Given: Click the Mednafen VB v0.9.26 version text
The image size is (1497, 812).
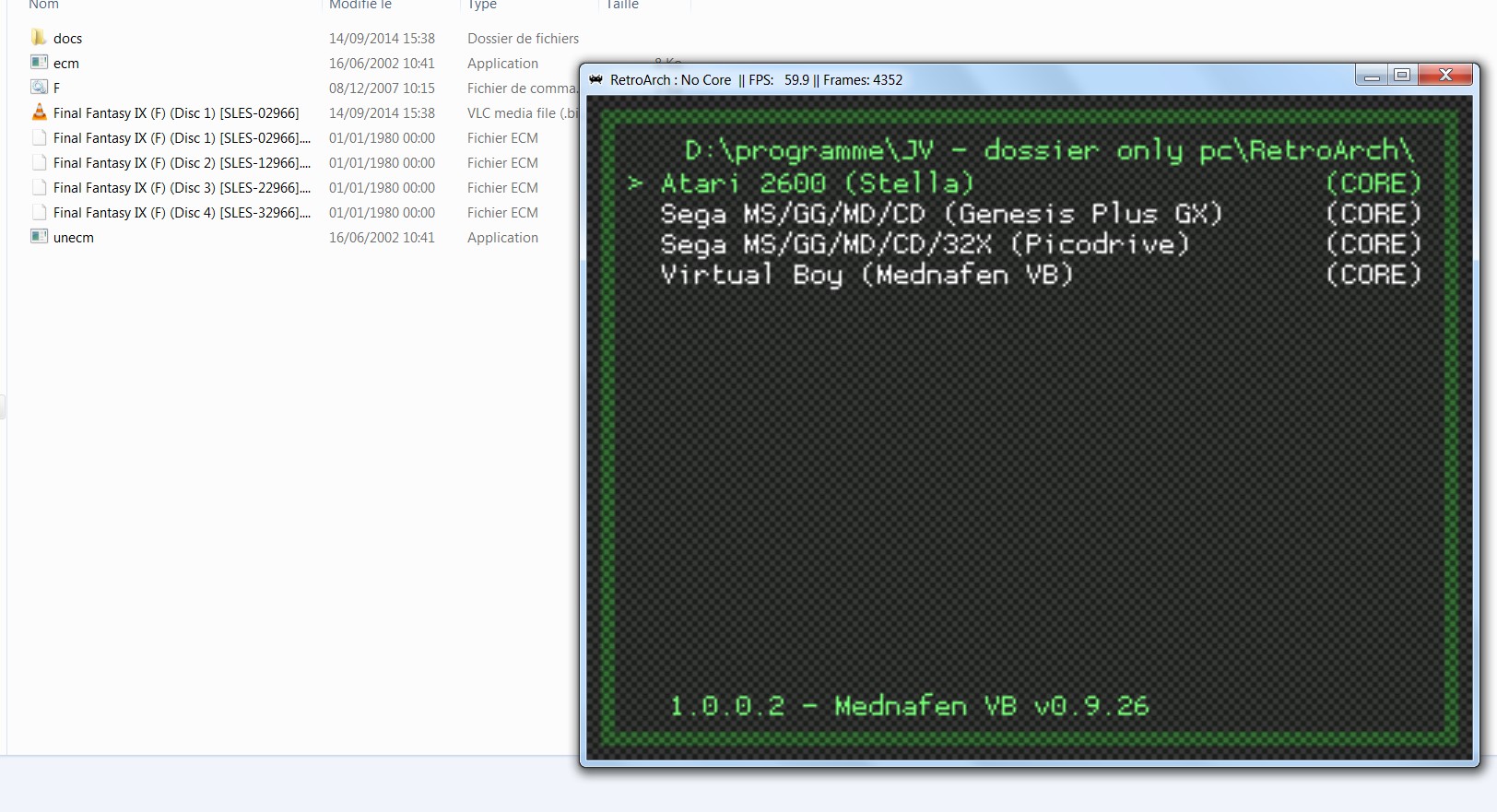Looking at the screenshot, I should pos(992,706).
